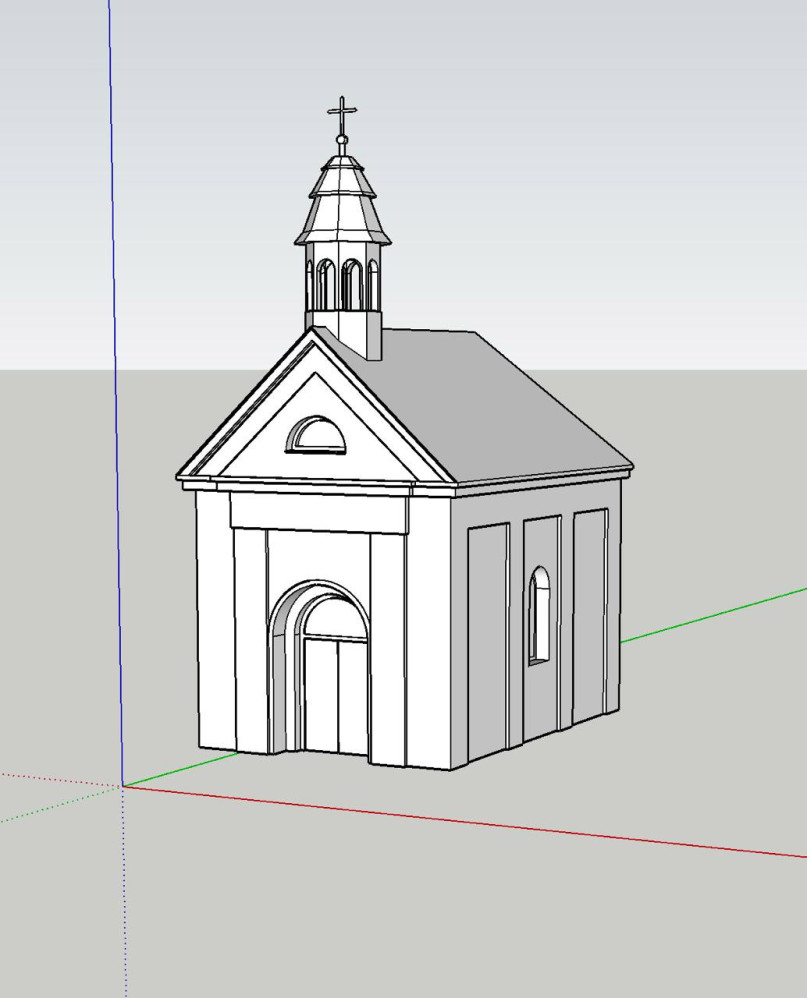Select the left leaf of the front door
Viewport: 807px width, 998px height.
[320, 695]
